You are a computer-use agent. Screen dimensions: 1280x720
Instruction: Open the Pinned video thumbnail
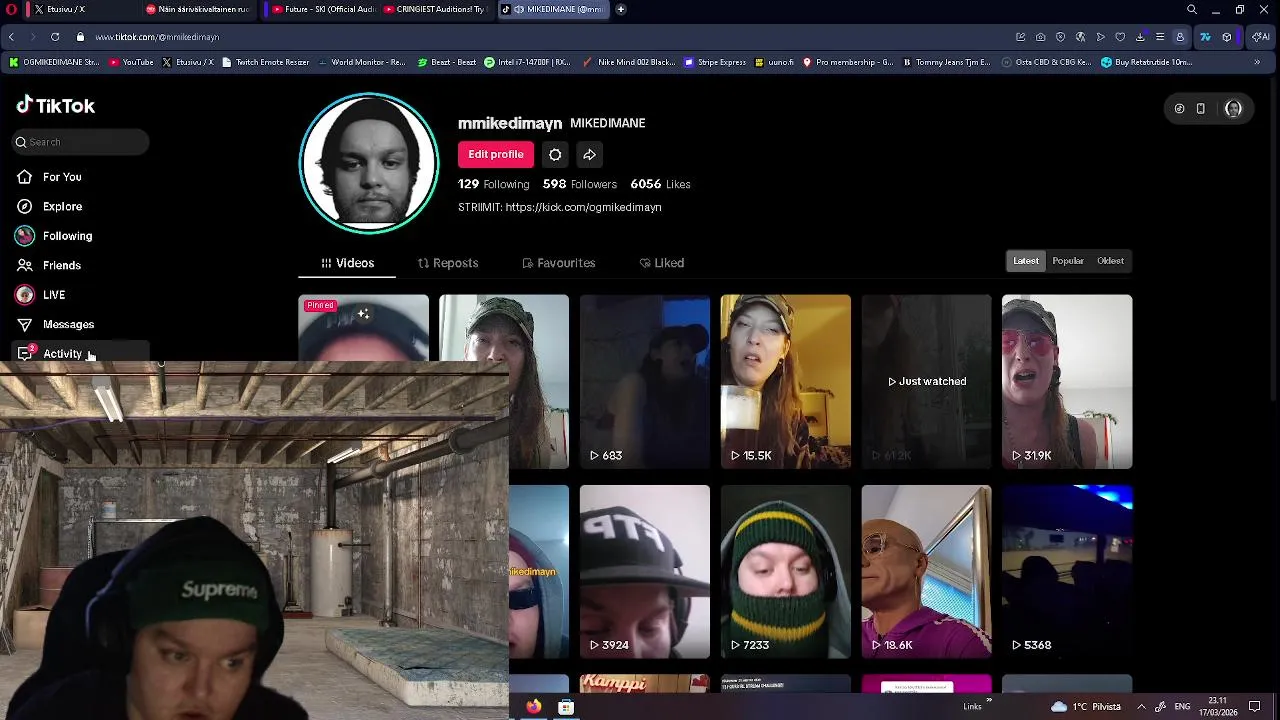[x=363, y=328]
